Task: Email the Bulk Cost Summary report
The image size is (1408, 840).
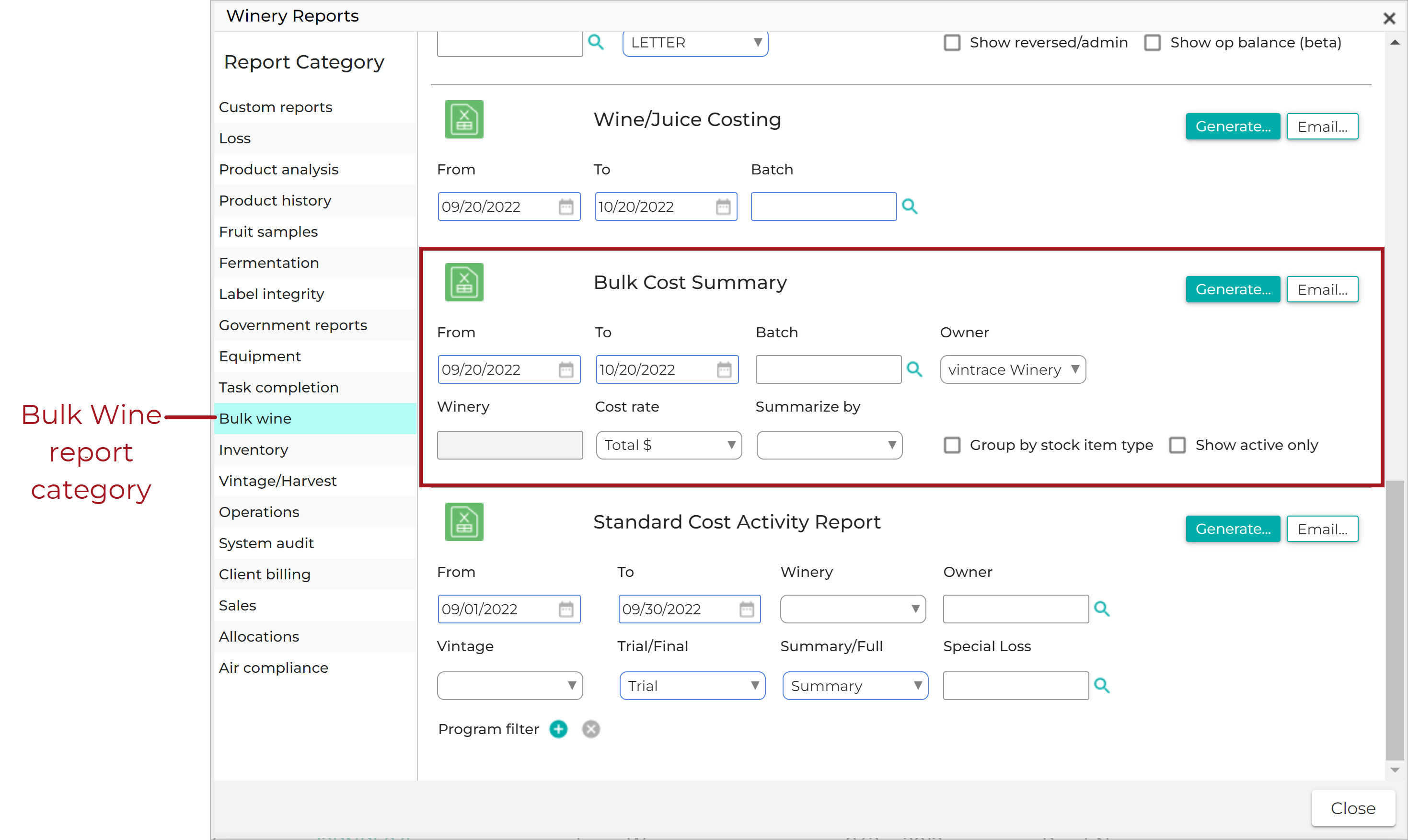Action: 1322,289
